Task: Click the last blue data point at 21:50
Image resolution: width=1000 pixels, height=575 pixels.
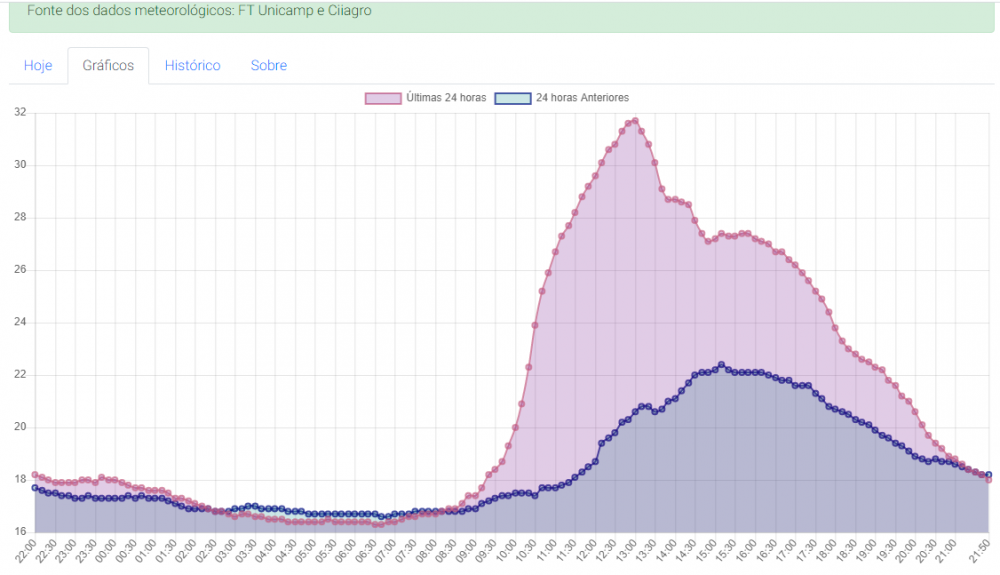Action: pyautogui.click(x=989, y=475)
